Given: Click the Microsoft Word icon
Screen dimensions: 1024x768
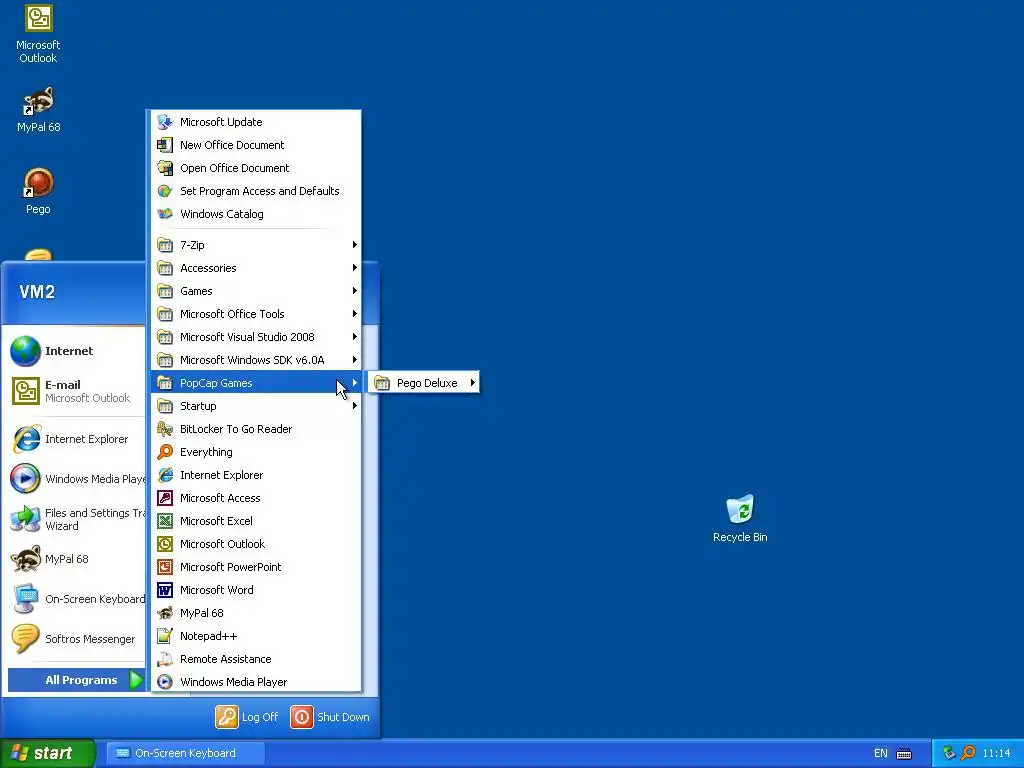Looking at the screenshot, I should pyautogui.click(x=165, y=590).
